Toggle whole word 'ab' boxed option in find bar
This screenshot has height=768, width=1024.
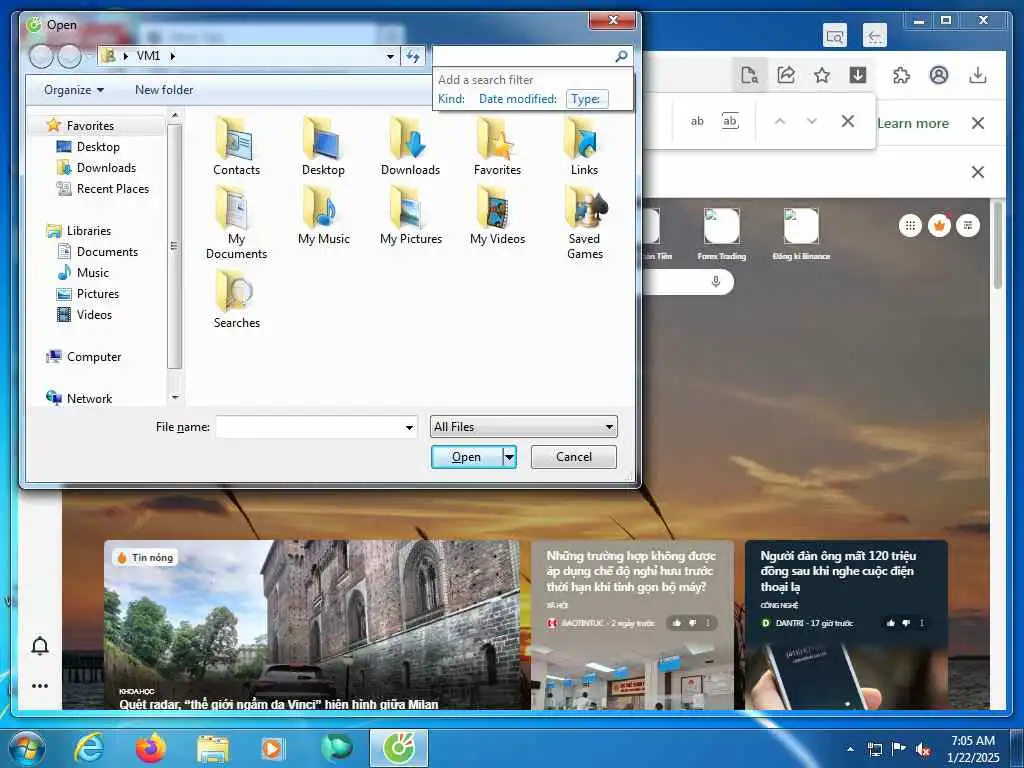click(x=730, y=121)
